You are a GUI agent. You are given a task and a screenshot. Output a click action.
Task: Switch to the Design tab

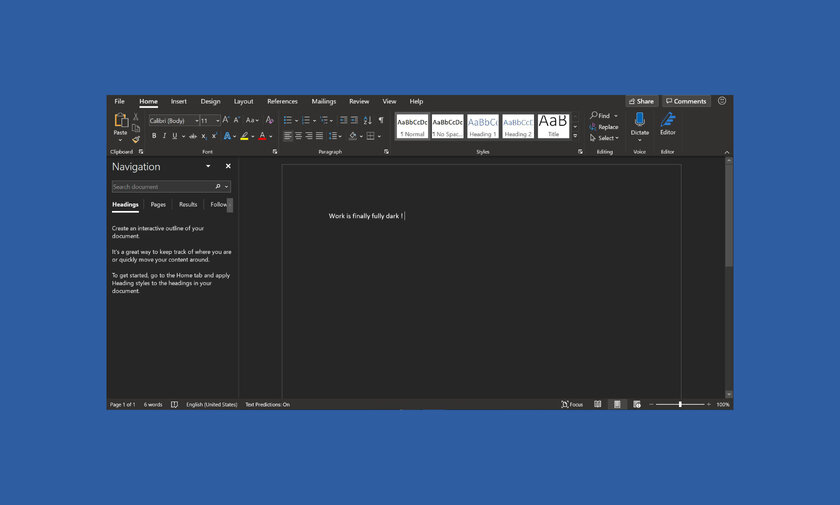pyautogui.click(x=211, y=101)
